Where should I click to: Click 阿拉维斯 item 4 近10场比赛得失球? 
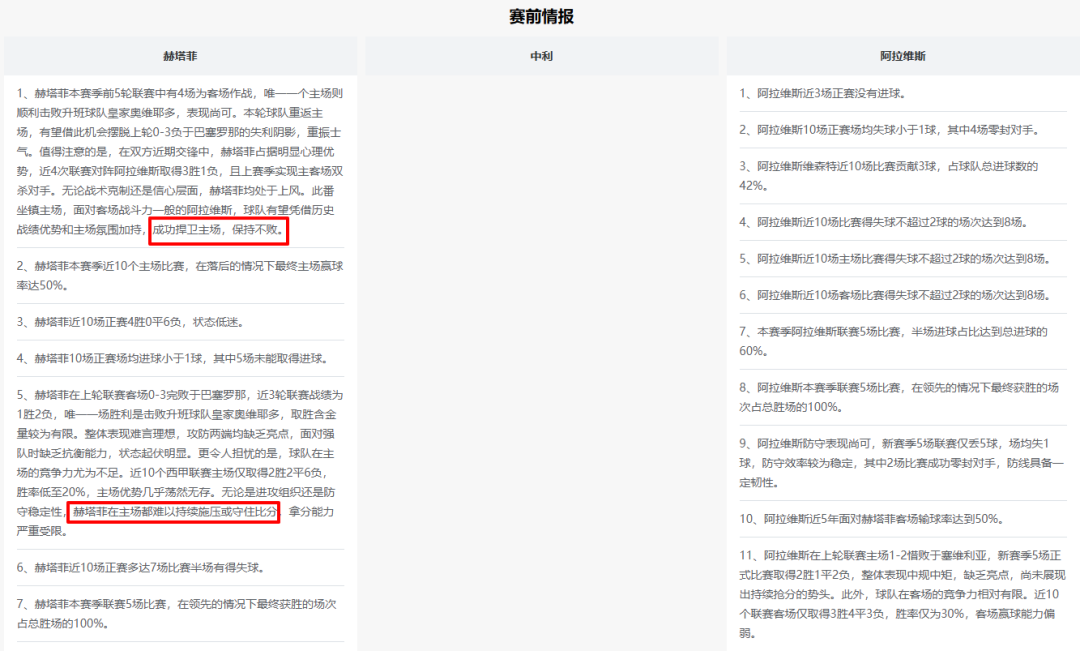[x=883, y=222]
